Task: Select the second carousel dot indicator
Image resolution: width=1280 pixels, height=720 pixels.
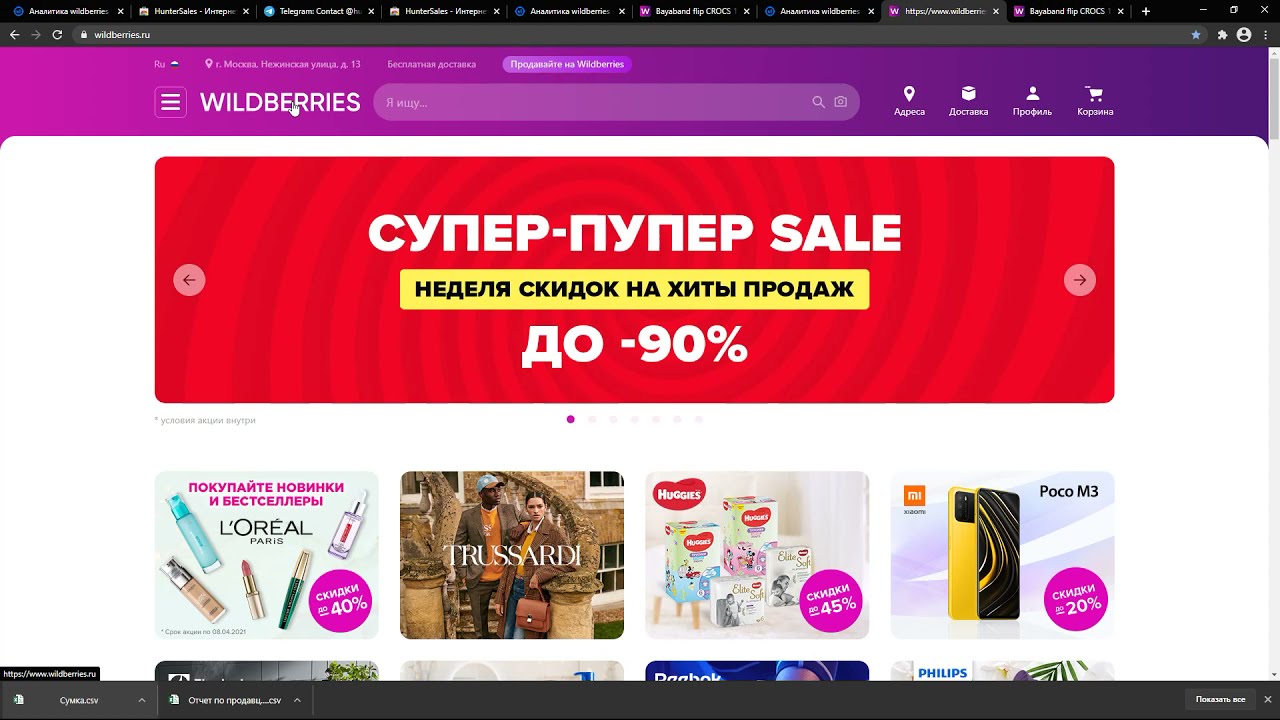Action: click(592, 420)
